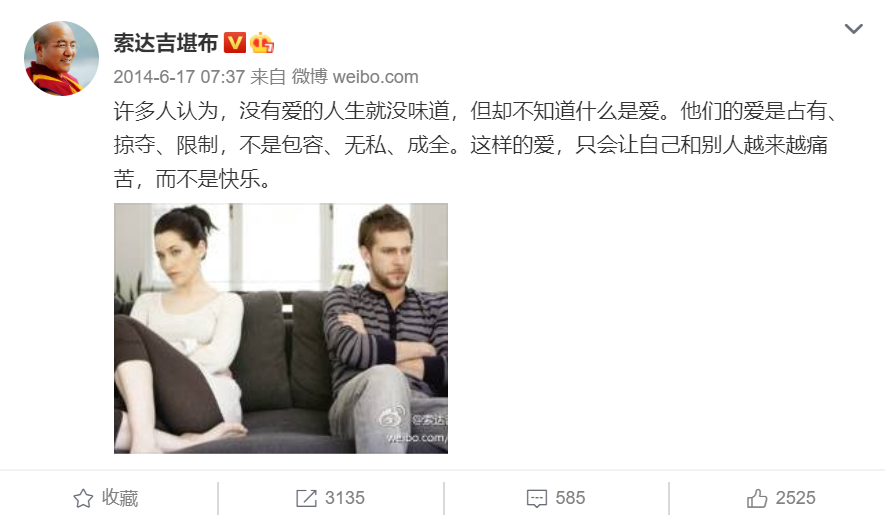The image size is (885, 519).
Task: Click the post text paragraph
Action: click(474, 145)
